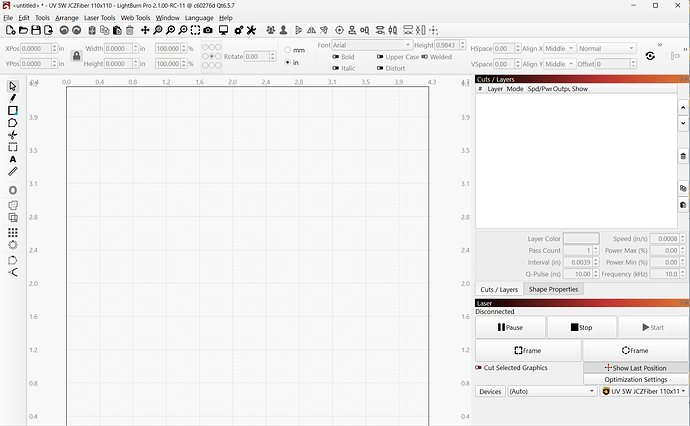Click the Rotate field spinner arrows
Screen dimensions: 690x426
(x=272, y=56)
